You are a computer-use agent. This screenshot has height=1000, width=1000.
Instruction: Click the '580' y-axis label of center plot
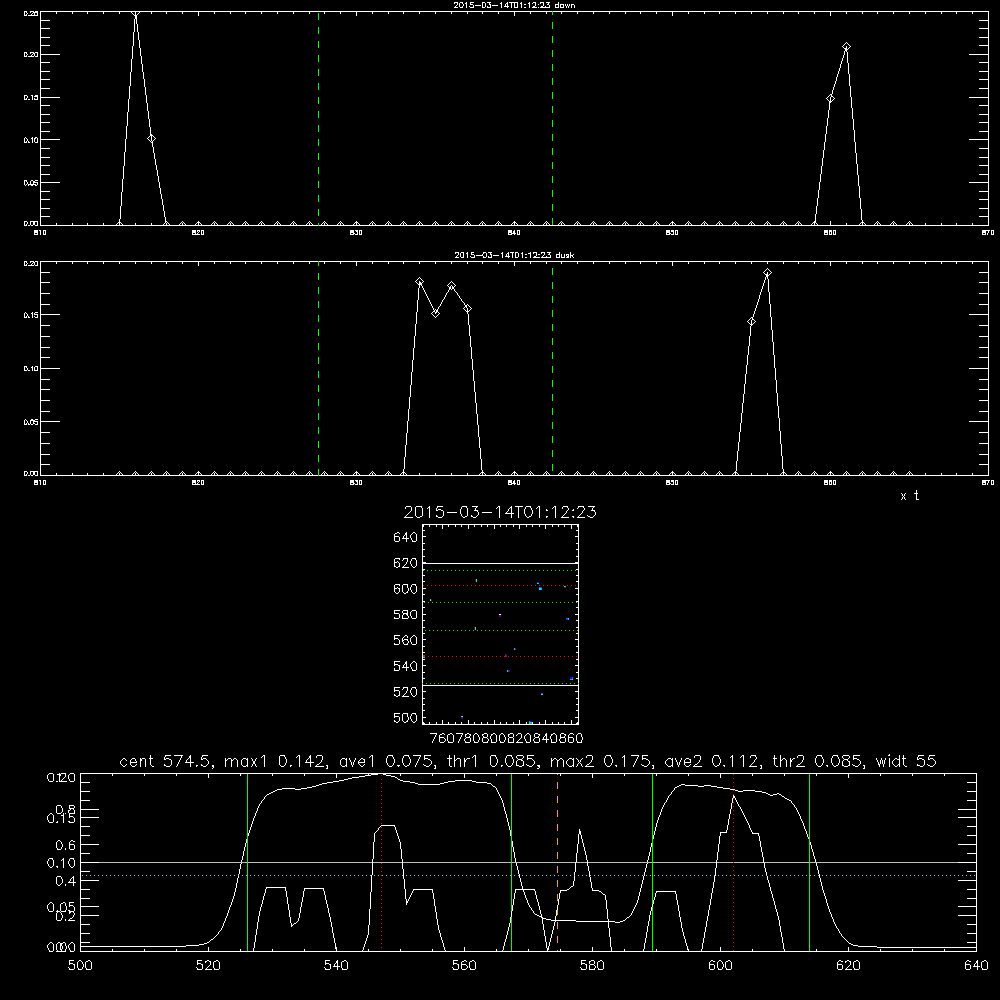pos(405,614)
